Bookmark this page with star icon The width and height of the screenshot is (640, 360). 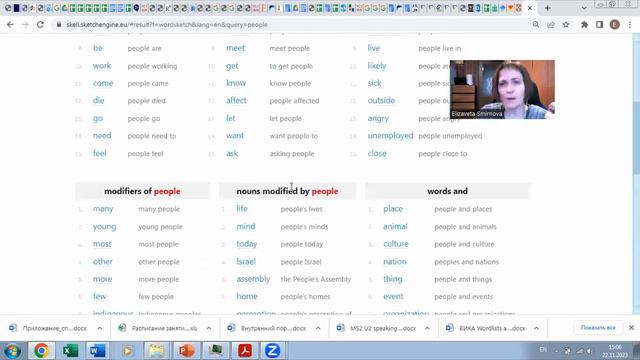coord(566,24)
